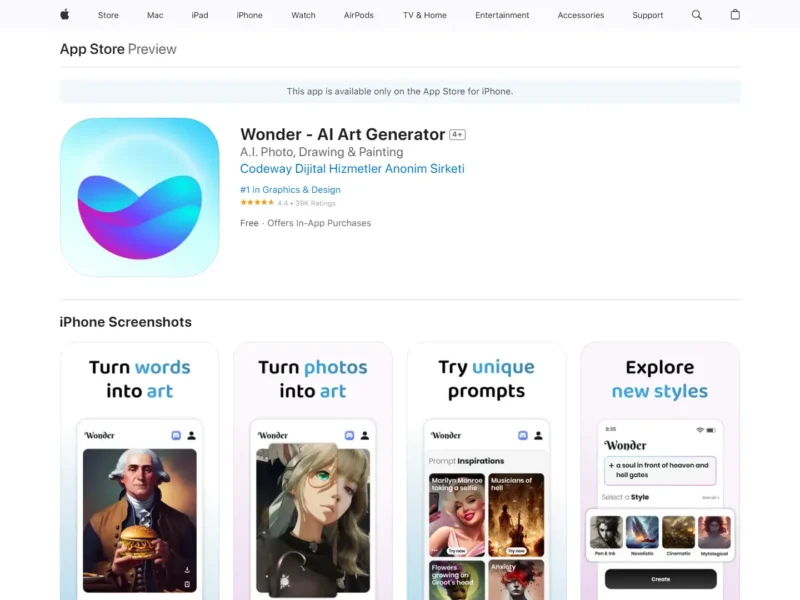Click the Apple logo icon
Viewport: 800px width, 600px height.
[65, 15]
